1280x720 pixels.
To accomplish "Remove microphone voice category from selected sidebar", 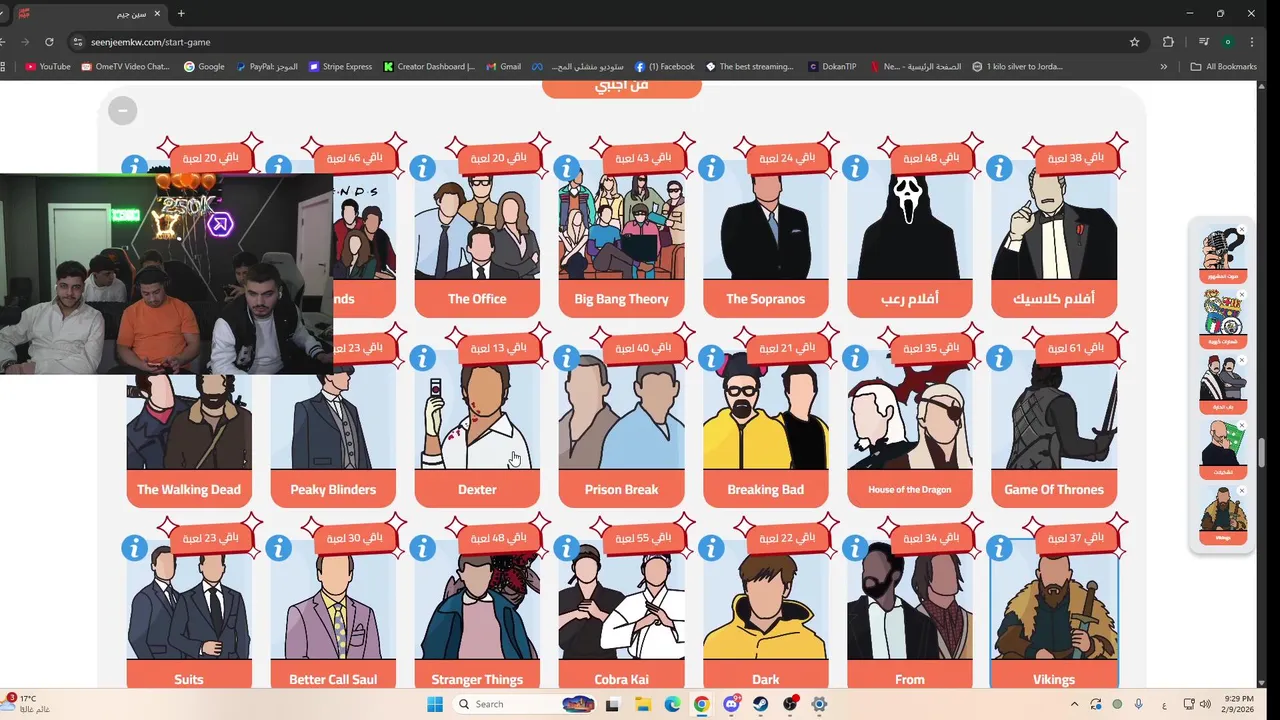I will [x=1242, y=230].
